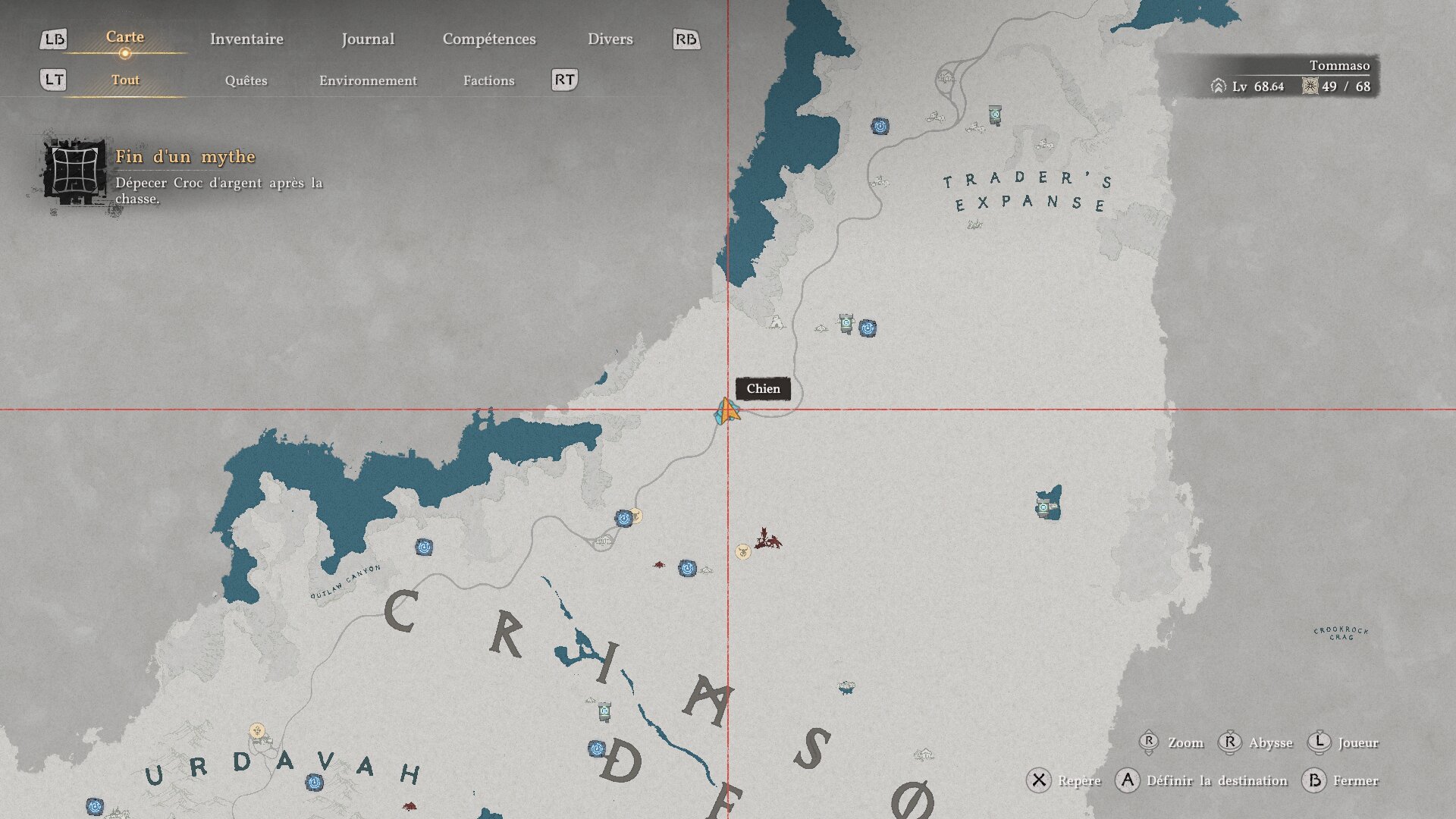
Task: Filter map by Quêtes
Action: click(246, 80)
